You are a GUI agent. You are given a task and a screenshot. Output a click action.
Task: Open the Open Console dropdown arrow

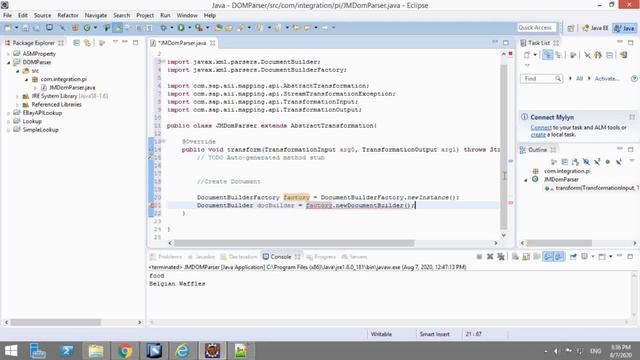click(611, 257)
